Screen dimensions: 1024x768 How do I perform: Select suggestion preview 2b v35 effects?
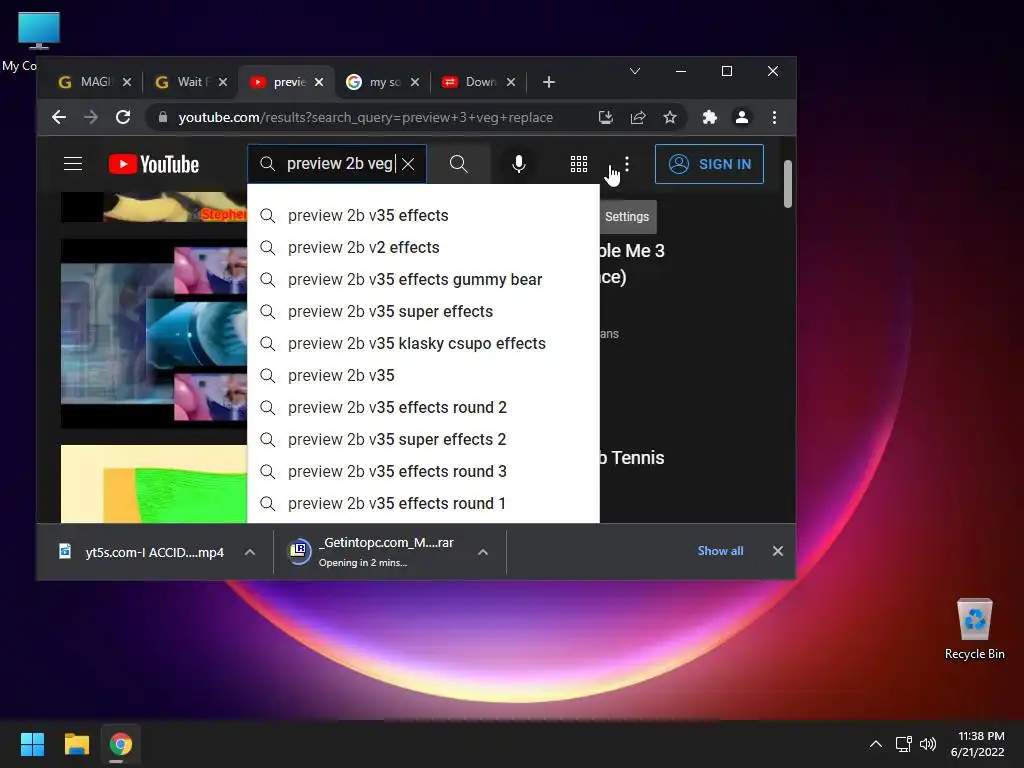[x=423, y=216]
